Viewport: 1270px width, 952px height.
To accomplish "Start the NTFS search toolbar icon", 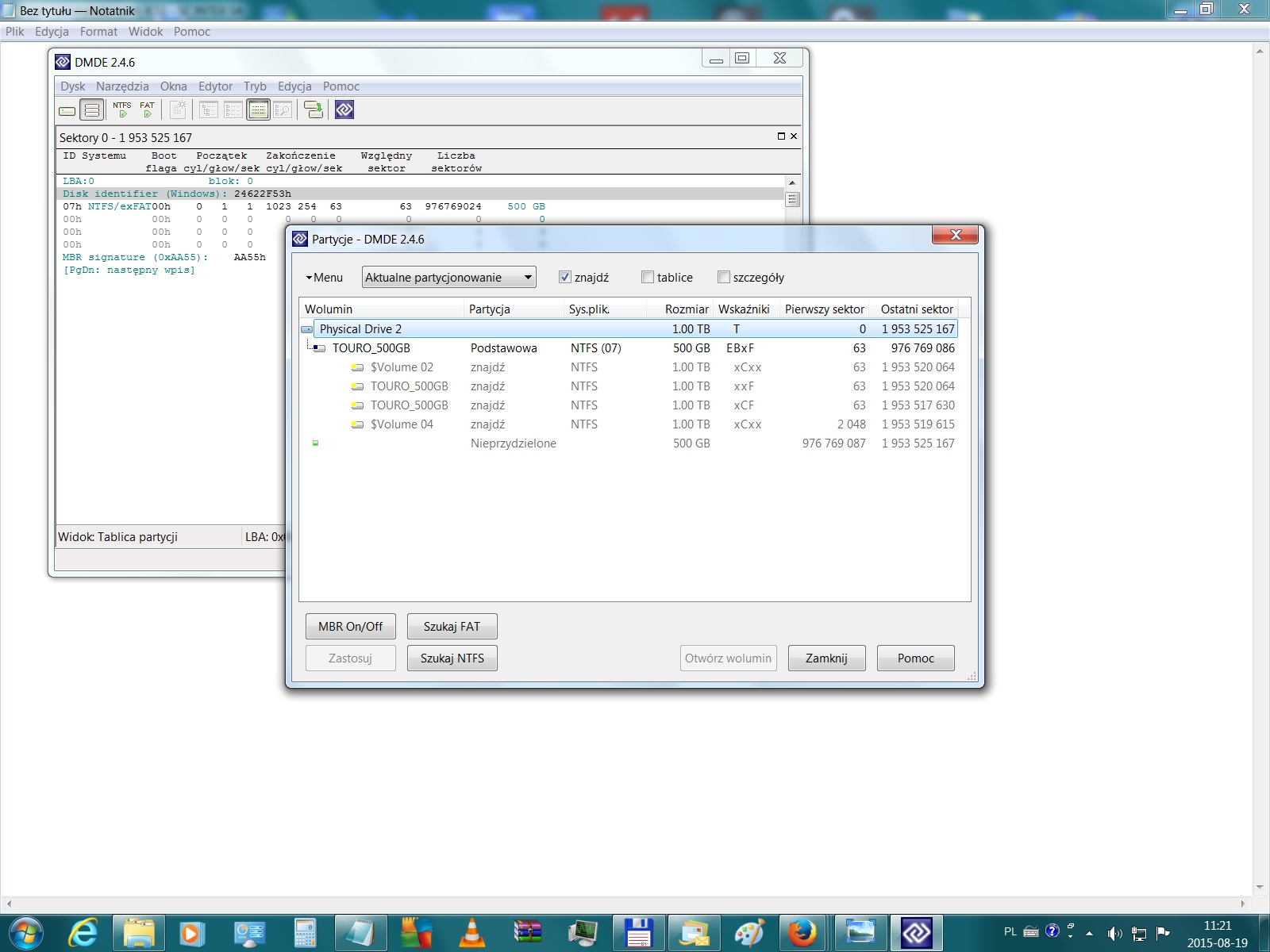I will 122,110.
